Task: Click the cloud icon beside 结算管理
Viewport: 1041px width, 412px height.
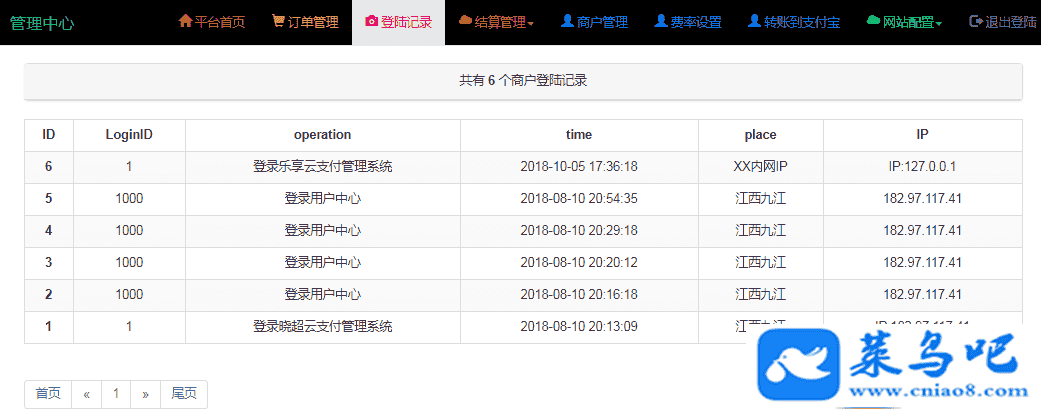Action: pos(465,21)
